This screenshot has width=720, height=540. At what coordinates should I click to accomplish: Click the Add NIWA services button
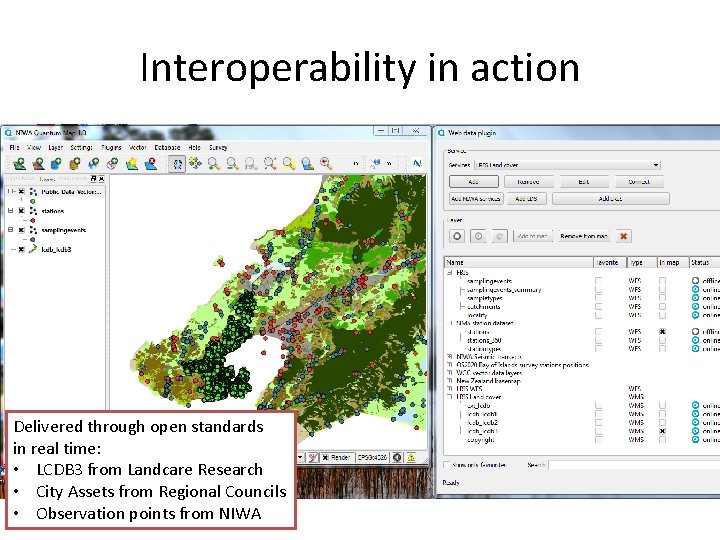(476, 199)
